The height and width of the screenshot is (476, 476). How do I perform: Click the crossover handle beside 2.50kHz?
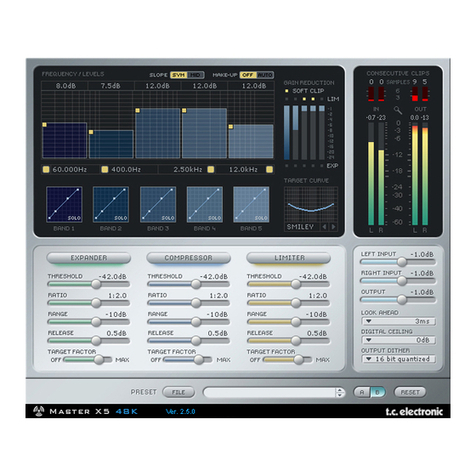point(211,169)
